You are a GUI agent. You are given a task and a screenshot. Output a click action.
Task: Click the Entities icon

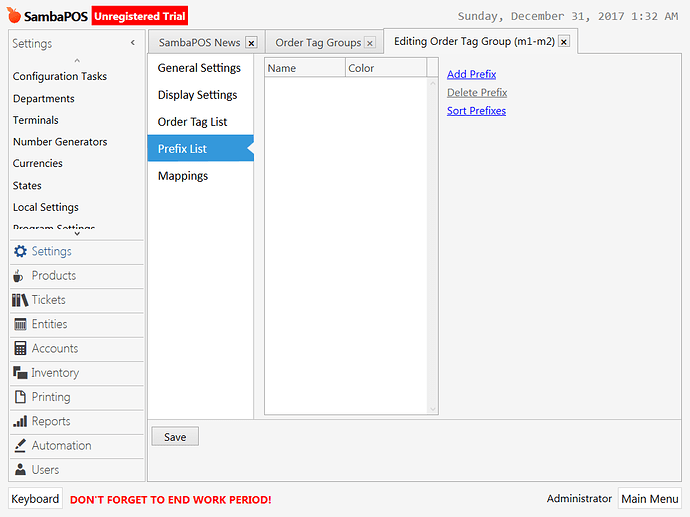click(20, 324)
